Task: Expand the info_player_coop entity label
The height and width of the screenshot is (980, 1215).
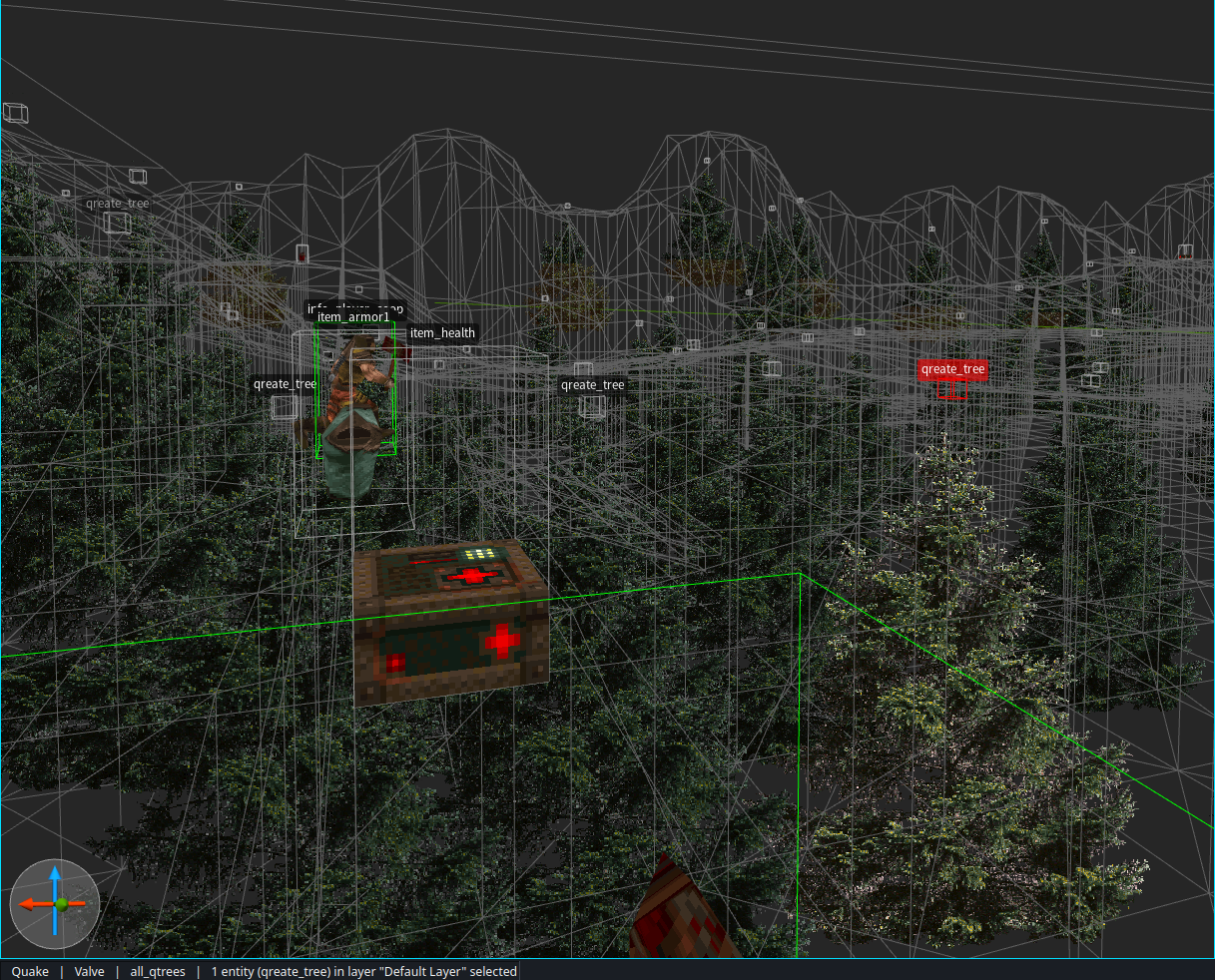Action: [x=355, y=307]
